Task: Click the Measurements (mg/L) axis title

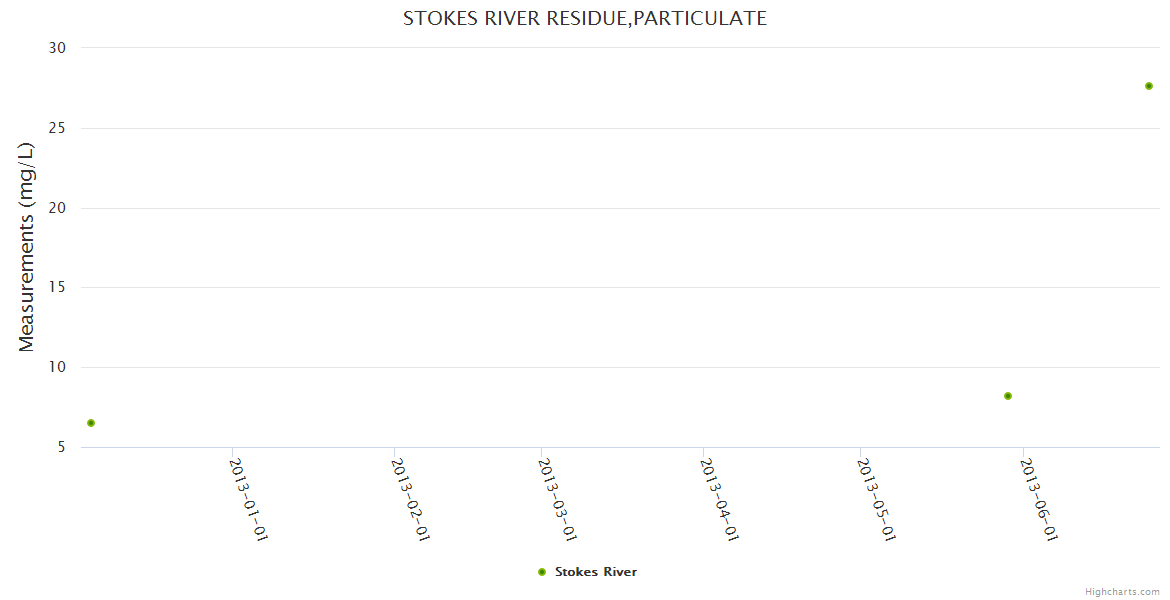Action: pos(27,247)
